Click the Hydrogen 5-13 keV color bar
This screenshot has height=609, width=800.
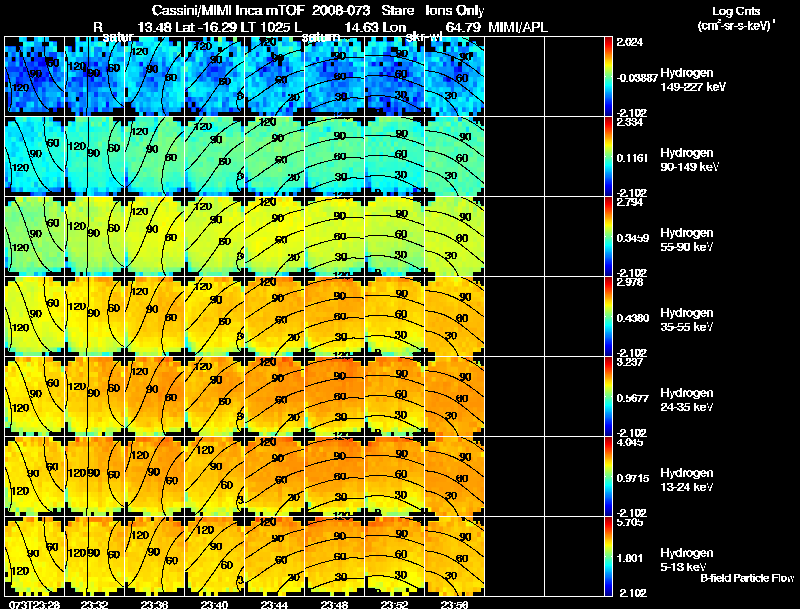[608, 556]
